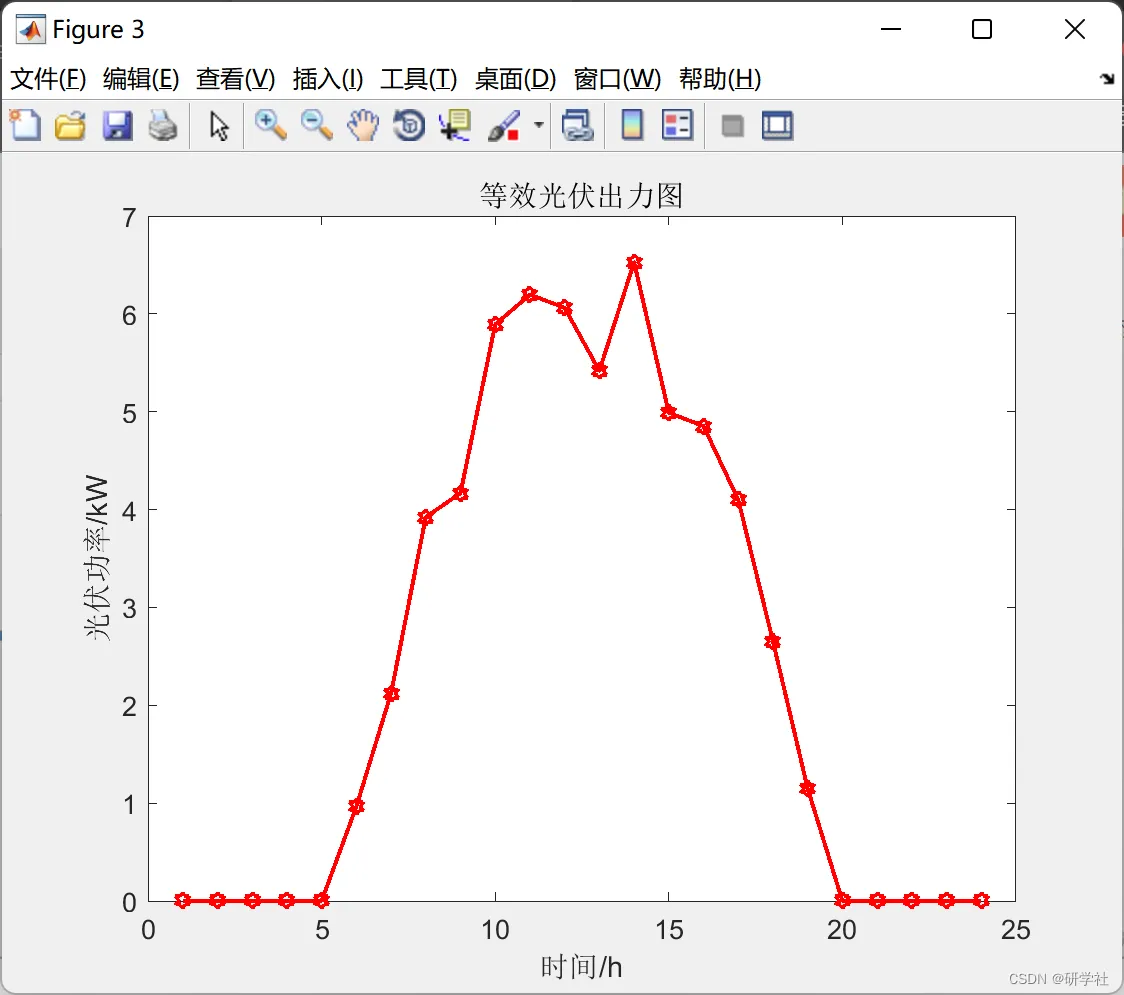The image size is (1124, 995).
Task: Click the data marker at hour 19
Action: 808,789
